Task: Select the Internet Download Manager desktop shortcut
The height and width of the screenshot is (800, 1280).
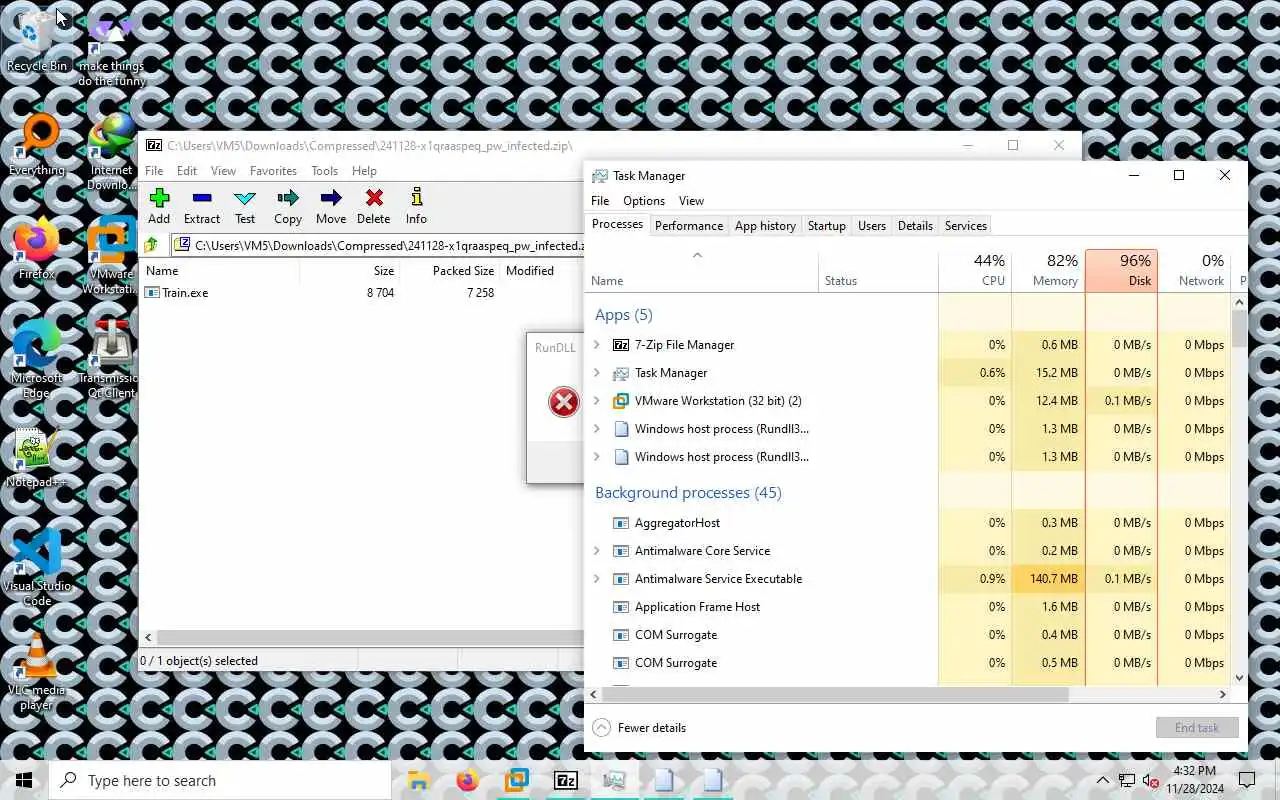Action: (x=112, y=152)
